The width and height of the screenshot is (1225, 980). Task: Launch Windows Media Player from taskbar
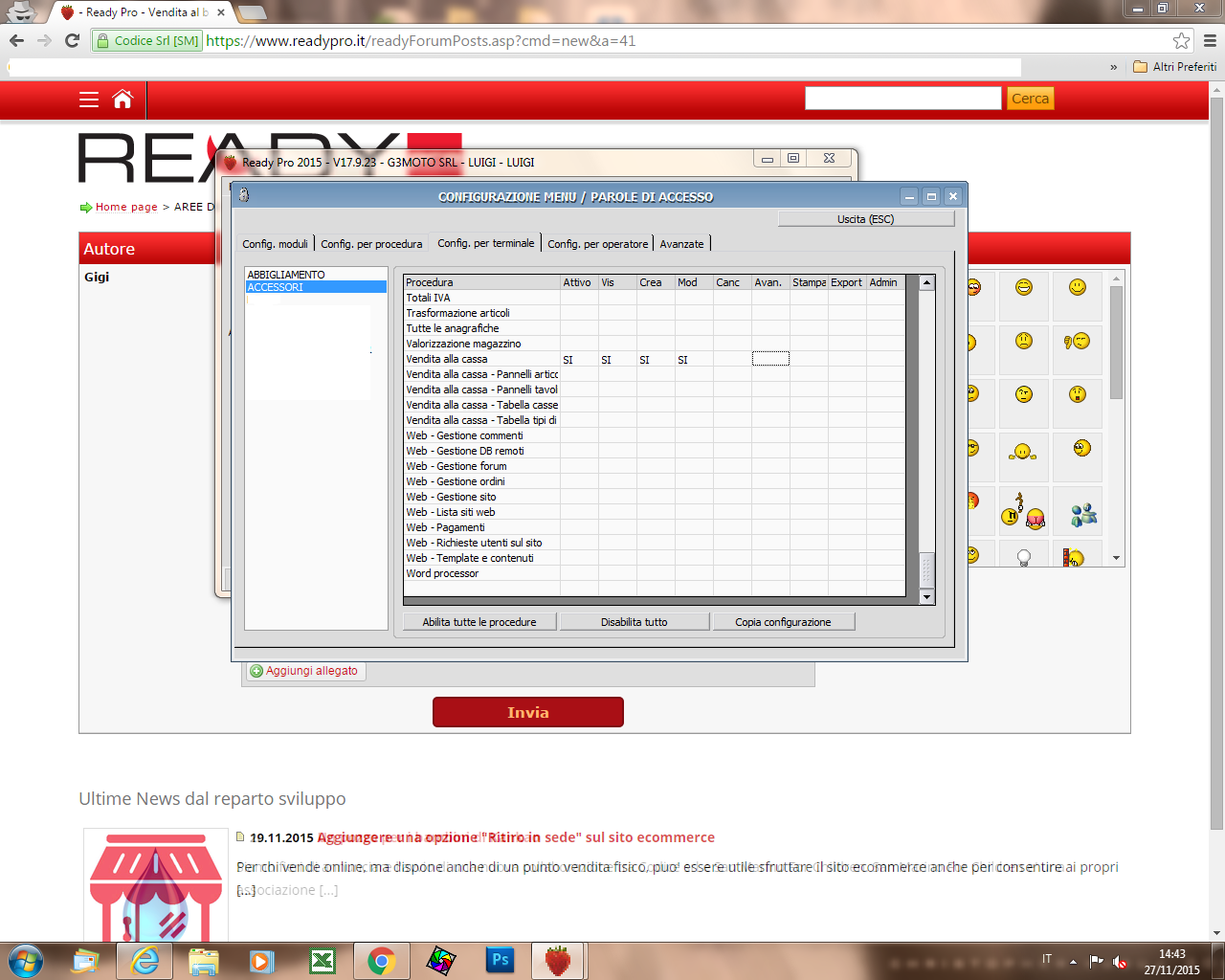click(x=261, y=961)
